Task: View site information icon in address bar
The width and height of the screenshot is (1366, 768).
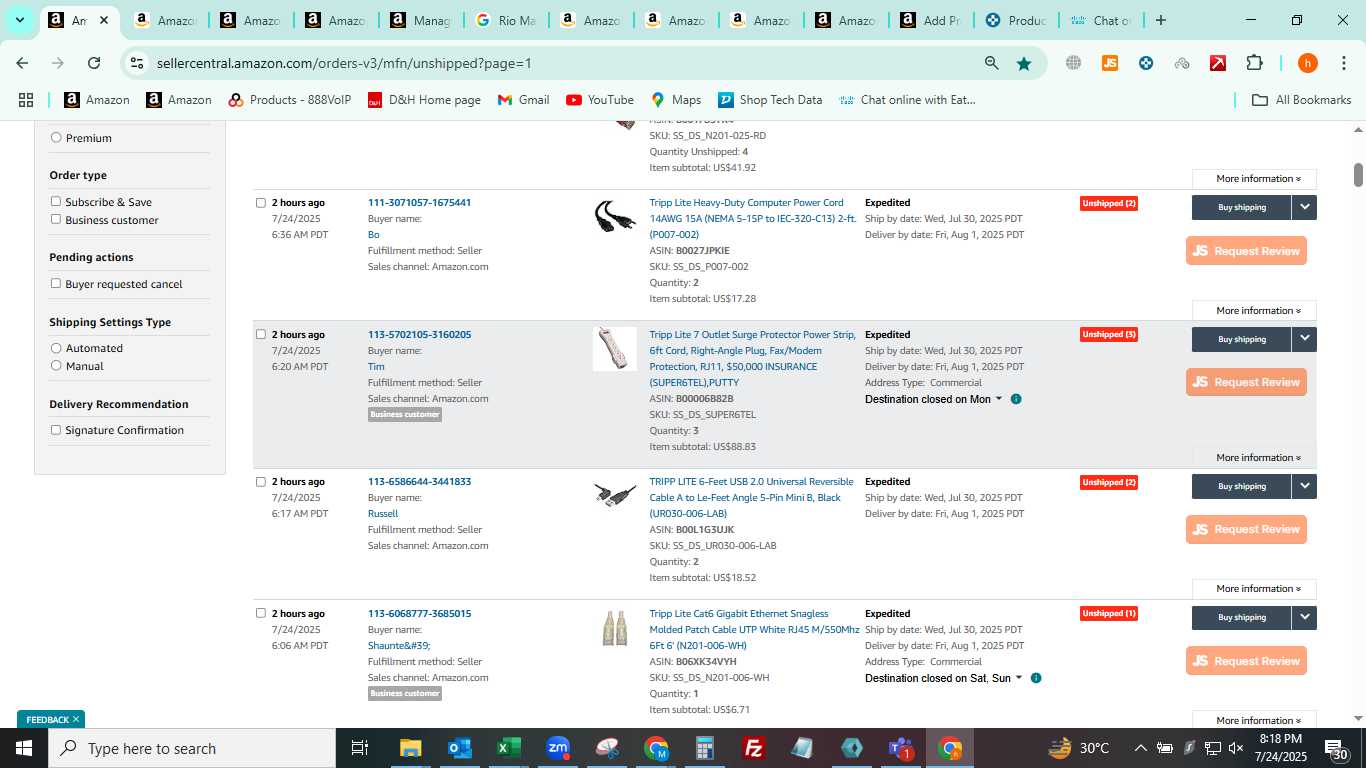Action: click(x=137, y=63)
